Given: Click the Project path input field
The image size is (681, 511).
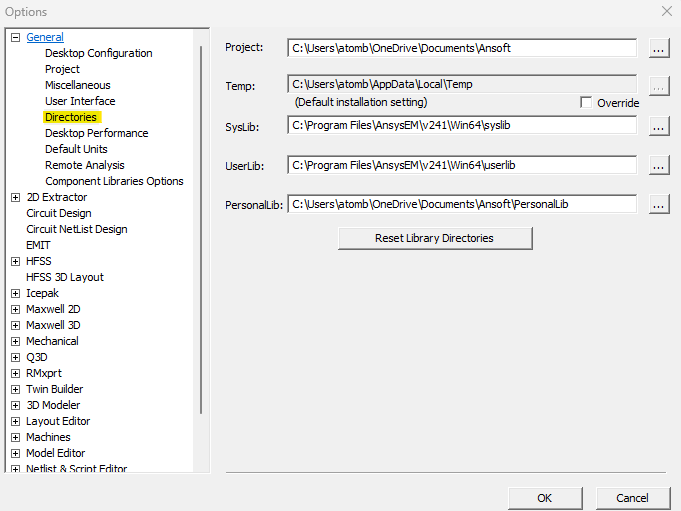Looking at the screenshot, I should [461, 47].
